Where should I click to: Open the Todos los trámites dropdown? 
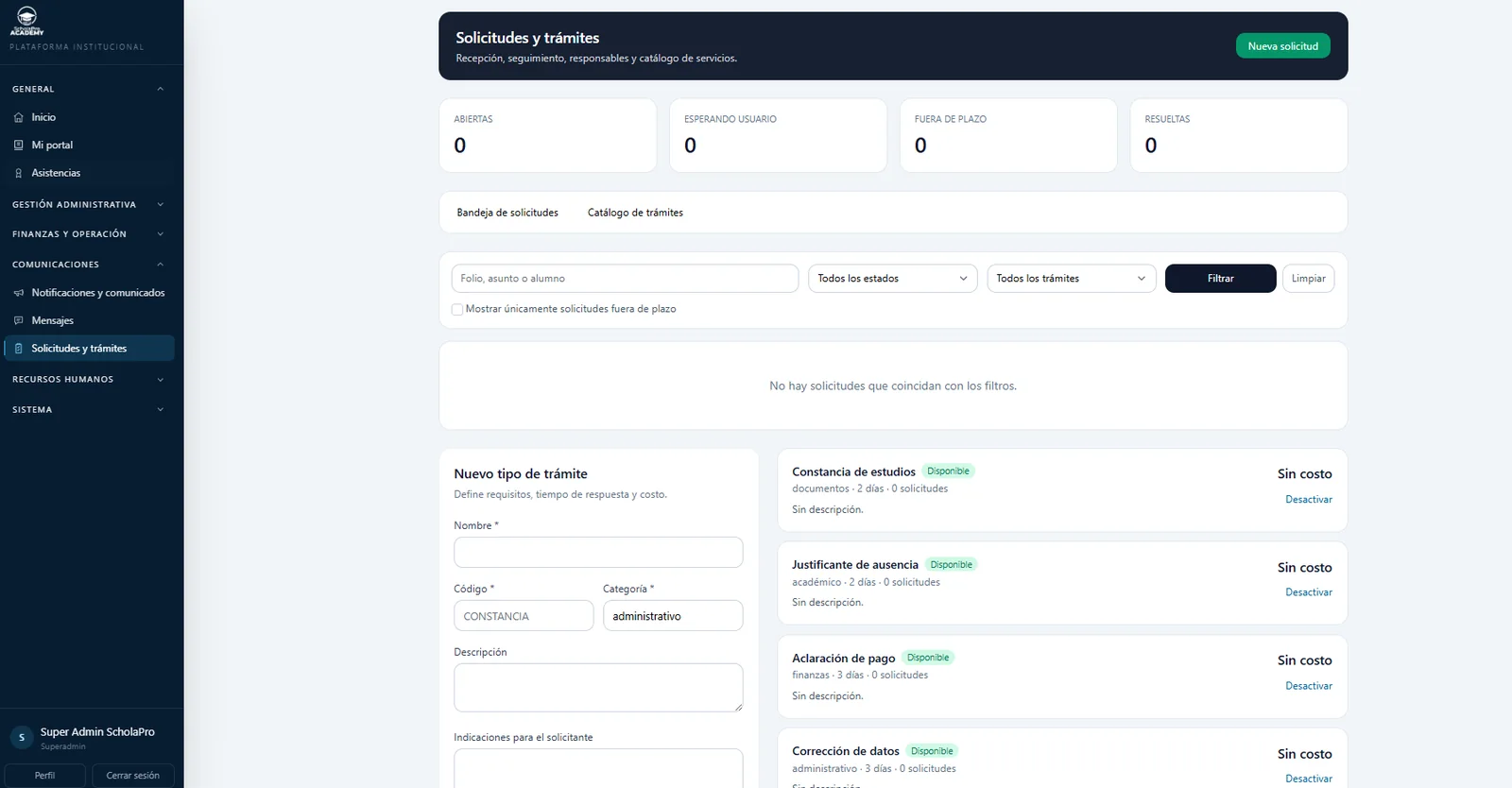pos(1072,279)
